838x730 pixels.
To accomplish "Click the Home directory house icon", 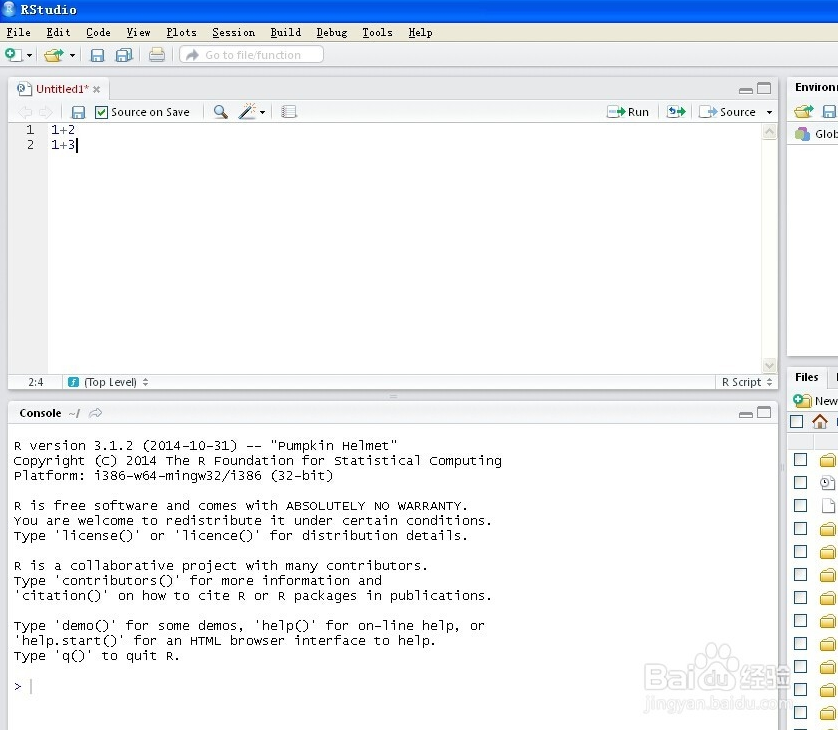I will [x=819, y=422].
